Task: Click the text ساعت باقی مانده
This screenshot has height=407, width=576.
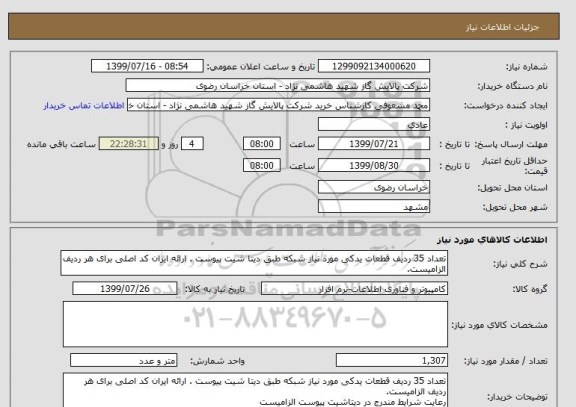Action: [61, 144]
